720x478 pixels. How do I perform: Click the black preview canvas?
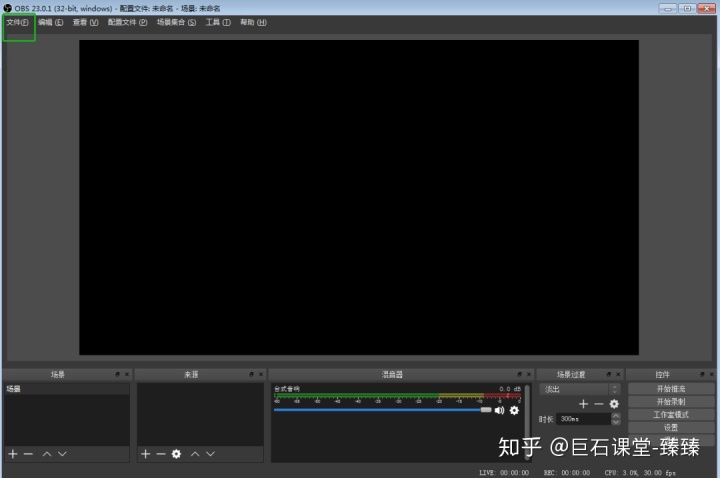pos(359,197)
